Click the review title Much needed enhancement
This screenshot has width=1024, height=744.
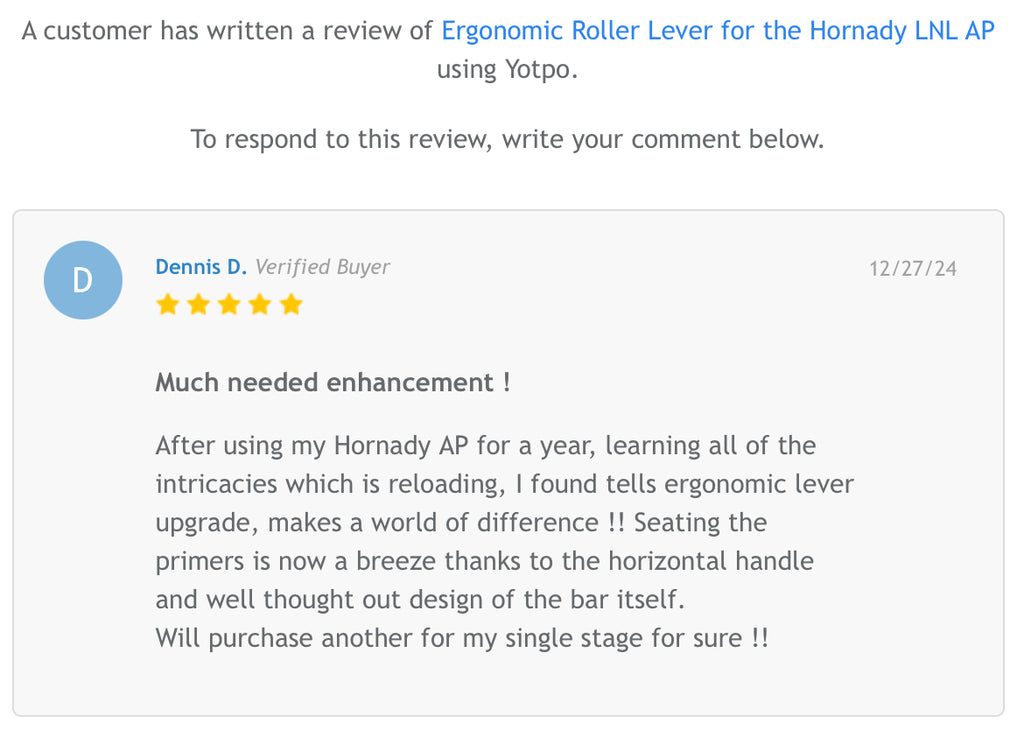coord(333,383)
